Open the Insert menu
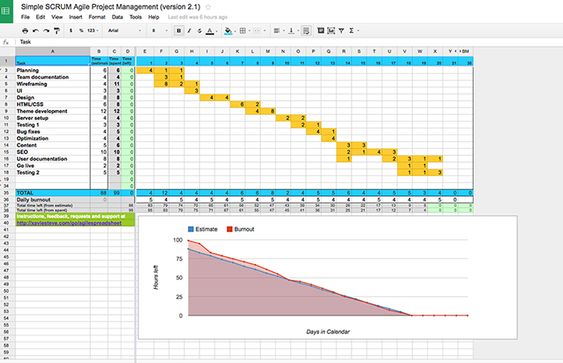The image size is (563, 363). 75,17
